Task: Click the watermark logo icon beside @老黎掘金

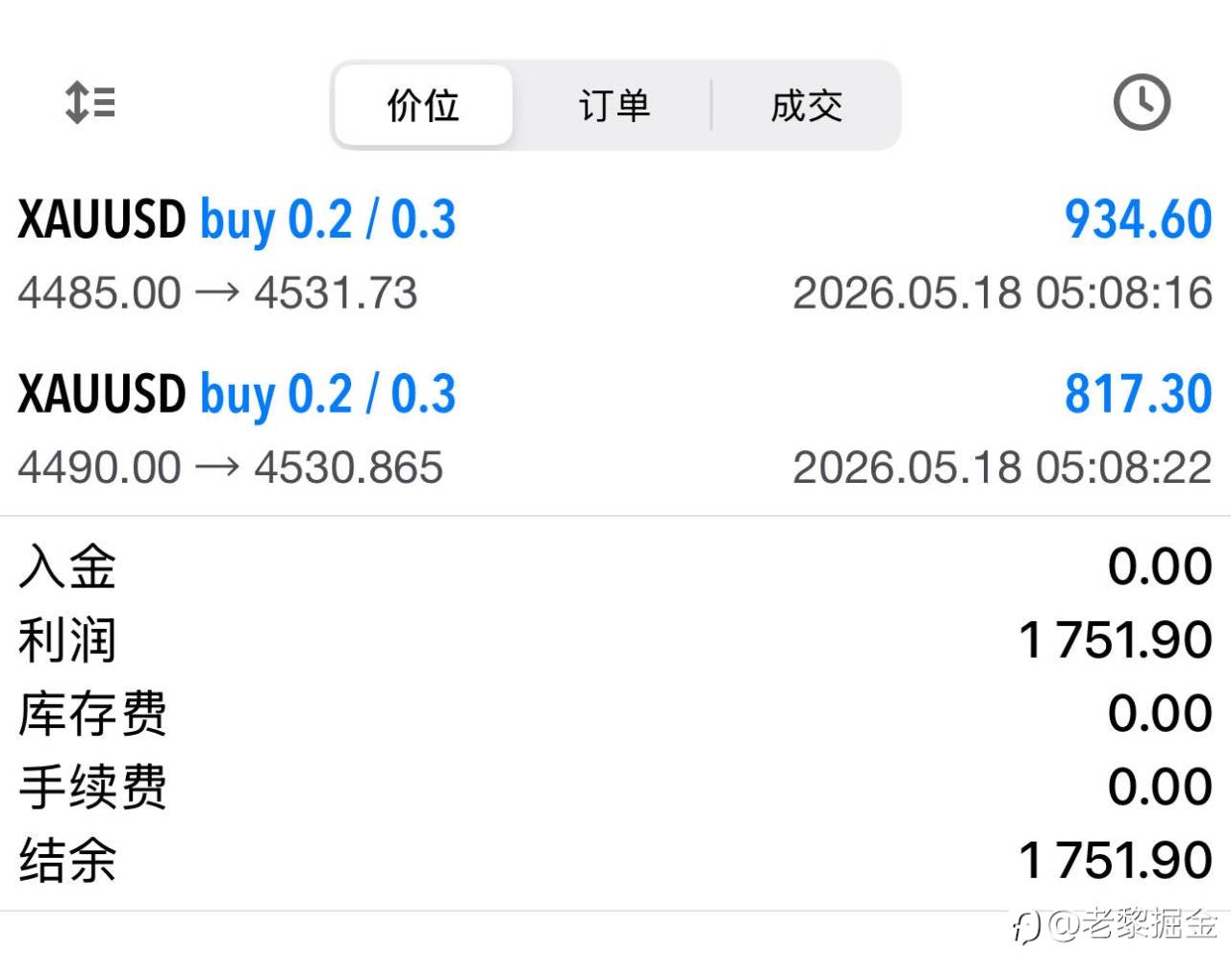Action: coord(1026,928)
